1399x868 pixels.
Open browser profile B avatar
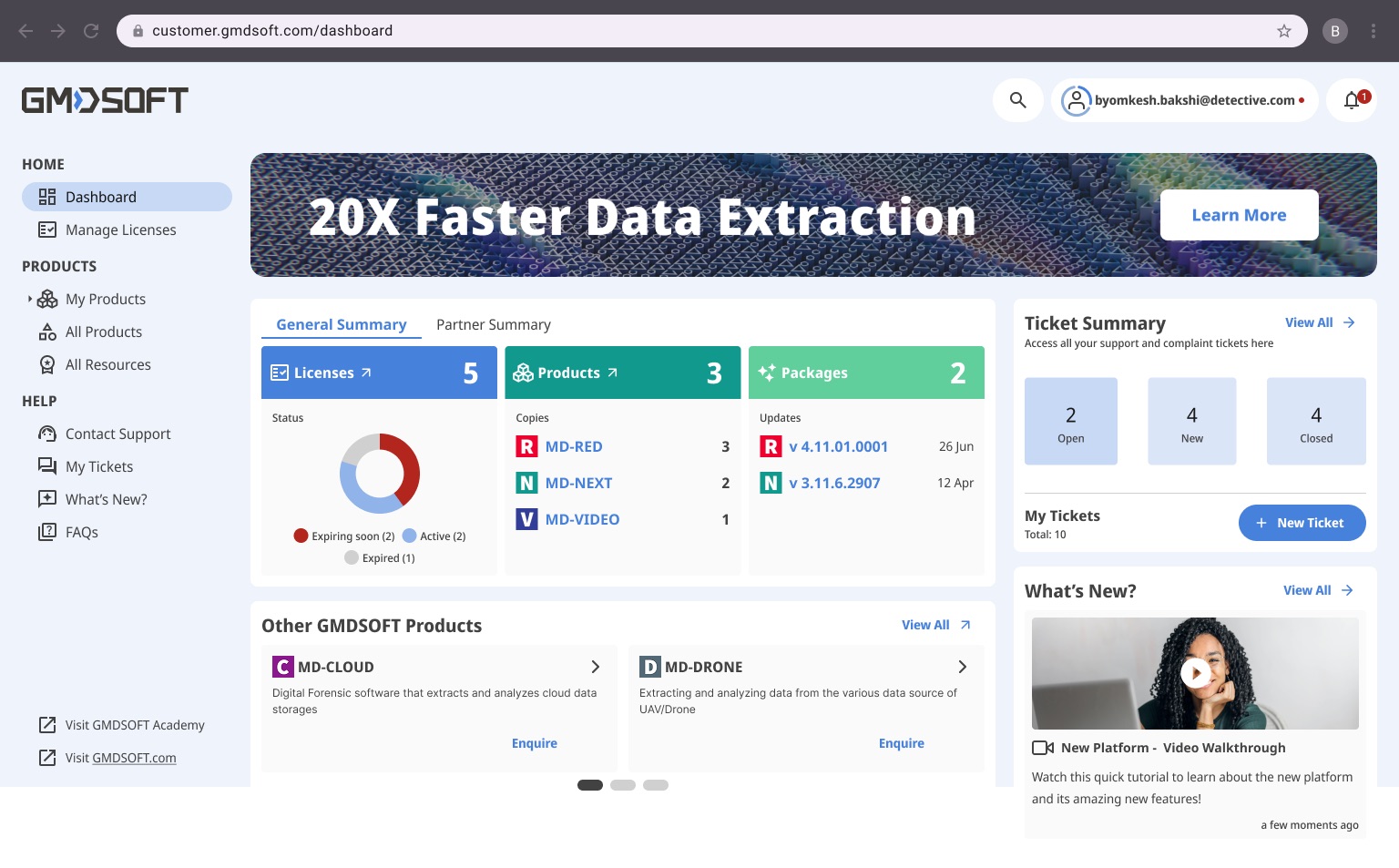coord(1335,31)
